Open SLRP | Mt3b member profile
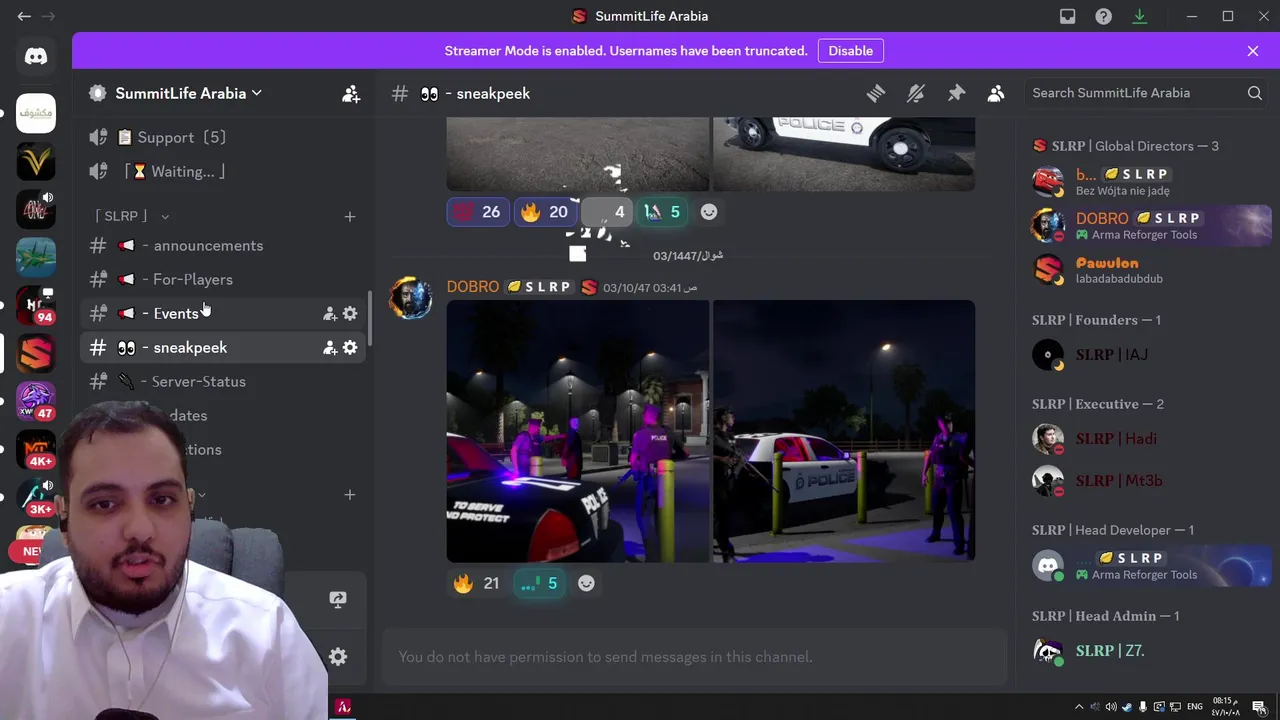 pyautogui.click(x=1148, y=481)
